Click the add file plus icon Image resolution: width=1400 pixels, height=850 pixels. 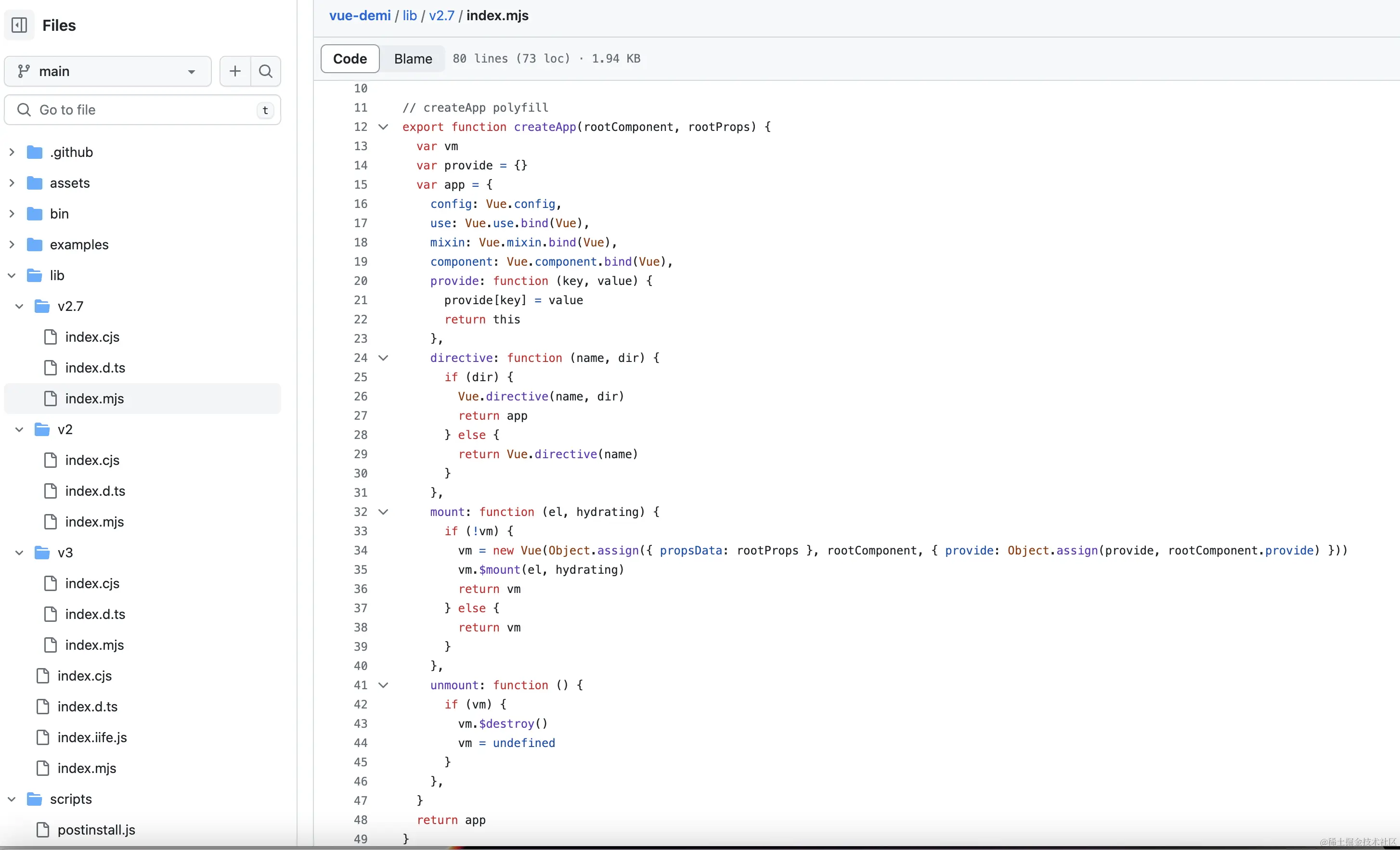234,71
